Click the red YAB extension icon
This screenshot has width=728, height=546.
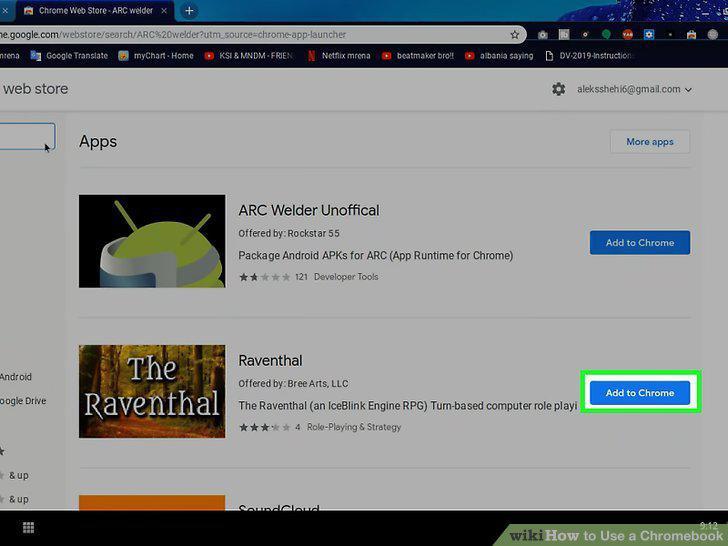pos(627,34)
